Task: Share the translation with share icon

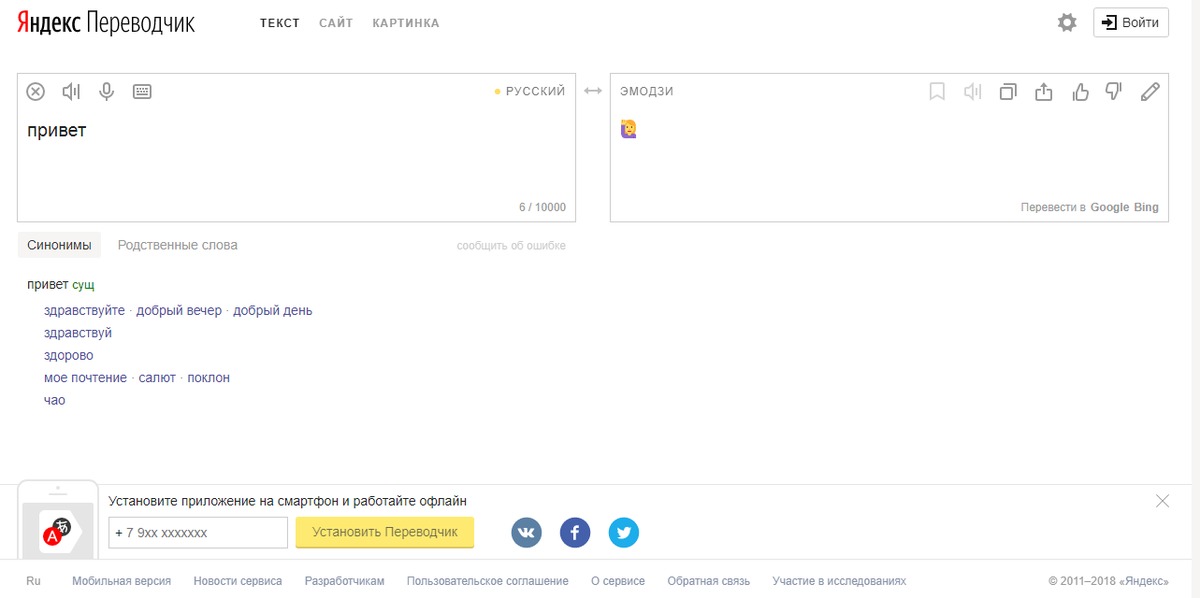Action: (x=1044, y=92)
